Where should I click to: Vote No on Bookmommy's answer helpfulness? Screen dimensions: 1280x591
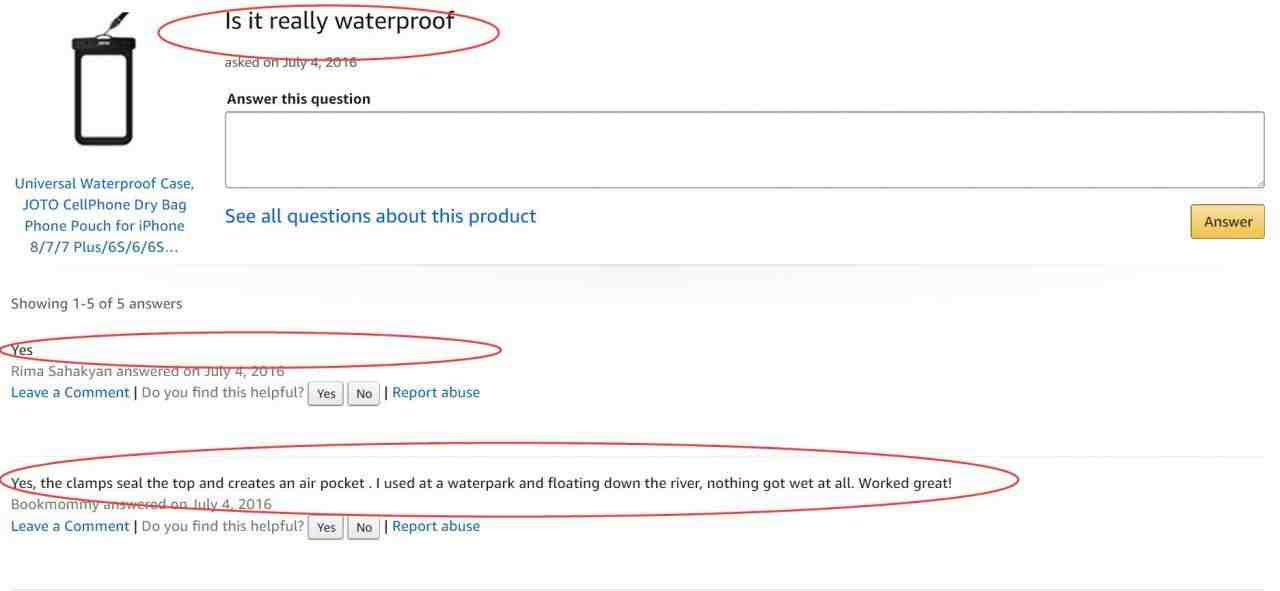tap(364, 528)
